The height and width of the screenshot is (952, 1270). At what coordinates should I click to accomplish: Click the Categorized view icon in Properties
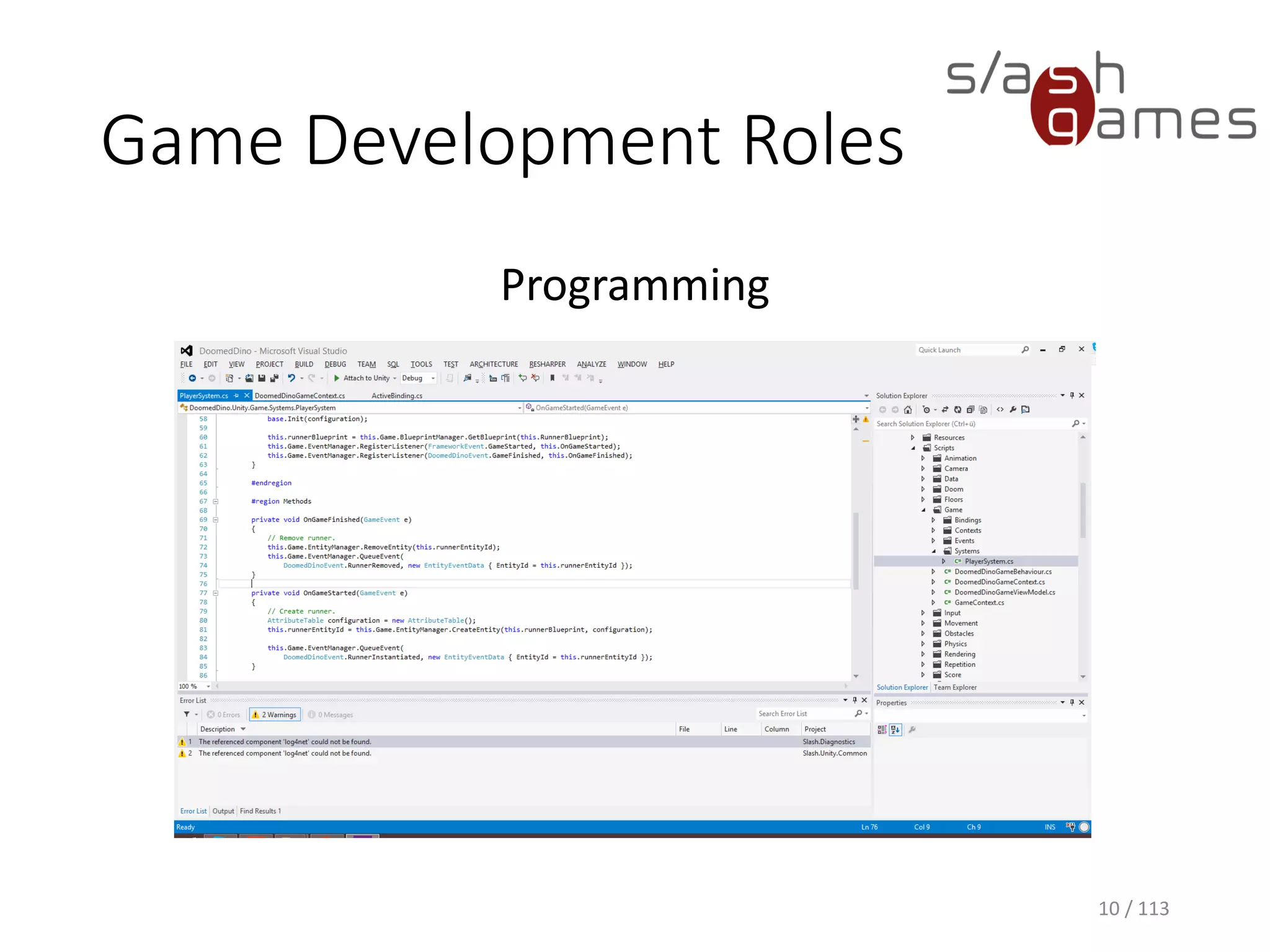882,729
